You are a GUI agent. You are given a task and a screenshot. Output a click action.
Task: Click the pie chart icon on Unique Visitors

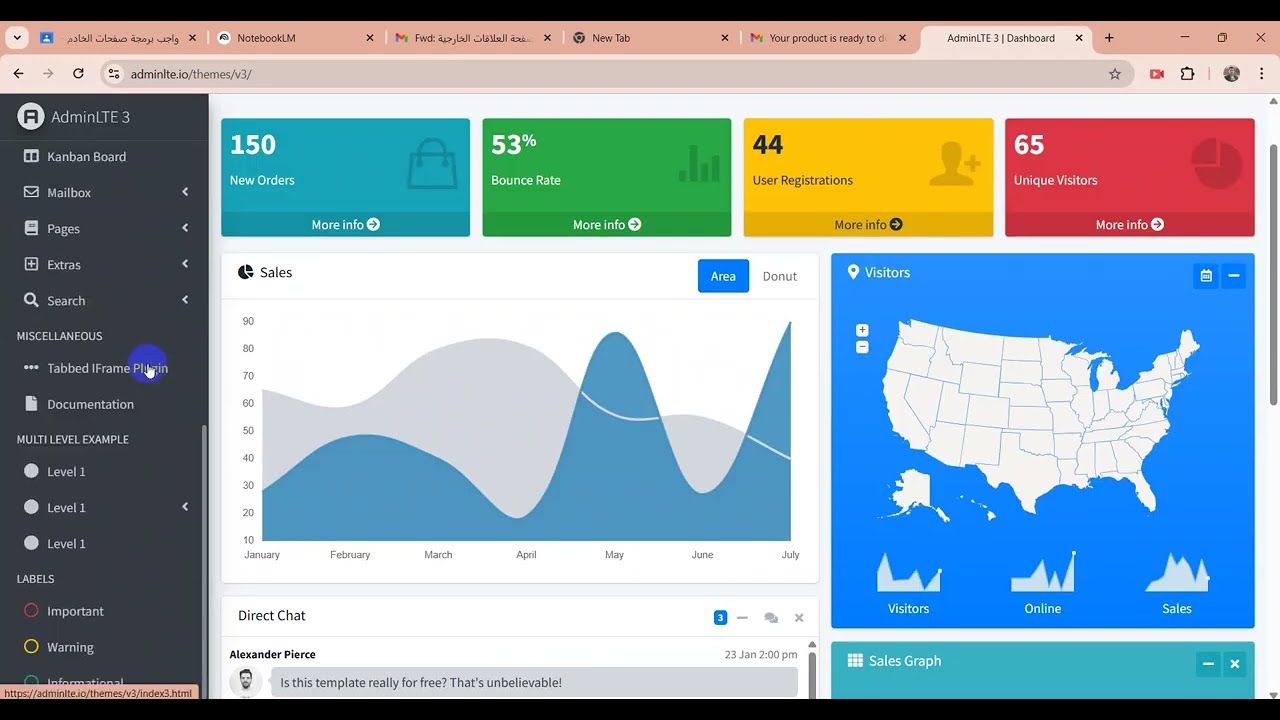(x=1217, y=163)
